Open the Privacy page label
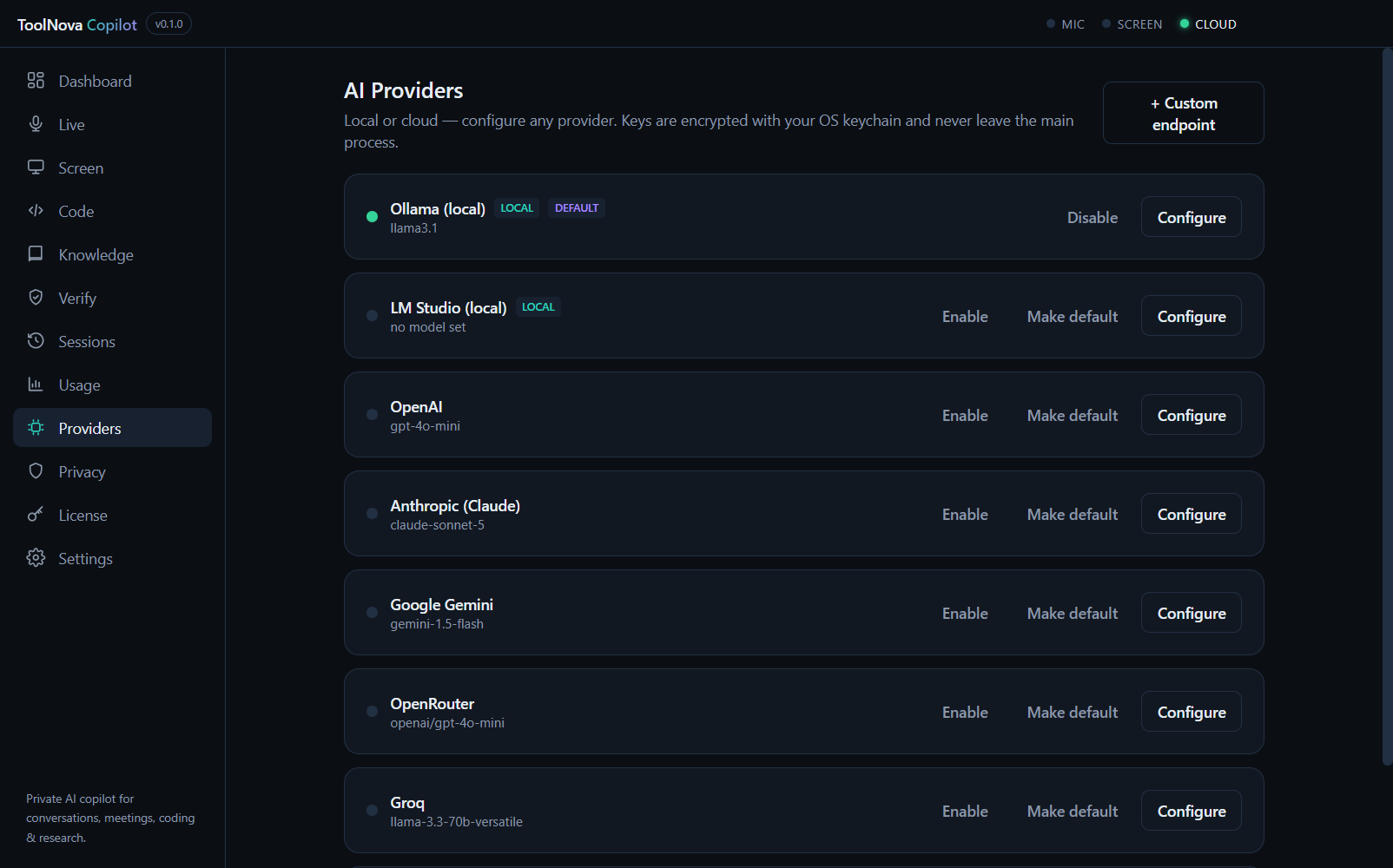Viewport: 1393px width, 868px height. coord(82,472)
